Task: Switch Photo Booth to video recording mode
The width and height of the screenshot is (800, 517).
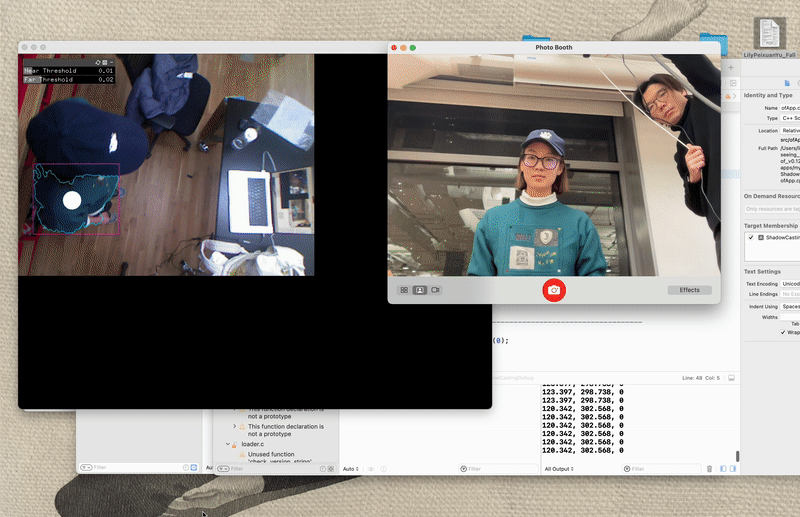Action: (x=435, y=290)
